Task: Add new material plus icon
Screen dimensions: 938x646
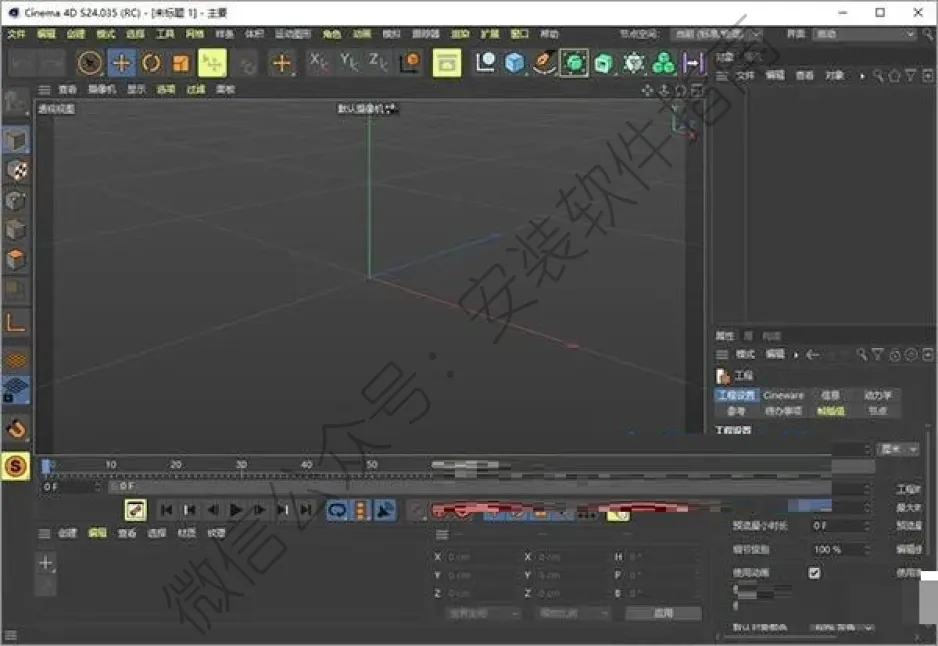Action: pyautogui.click(x=46, y=562)
